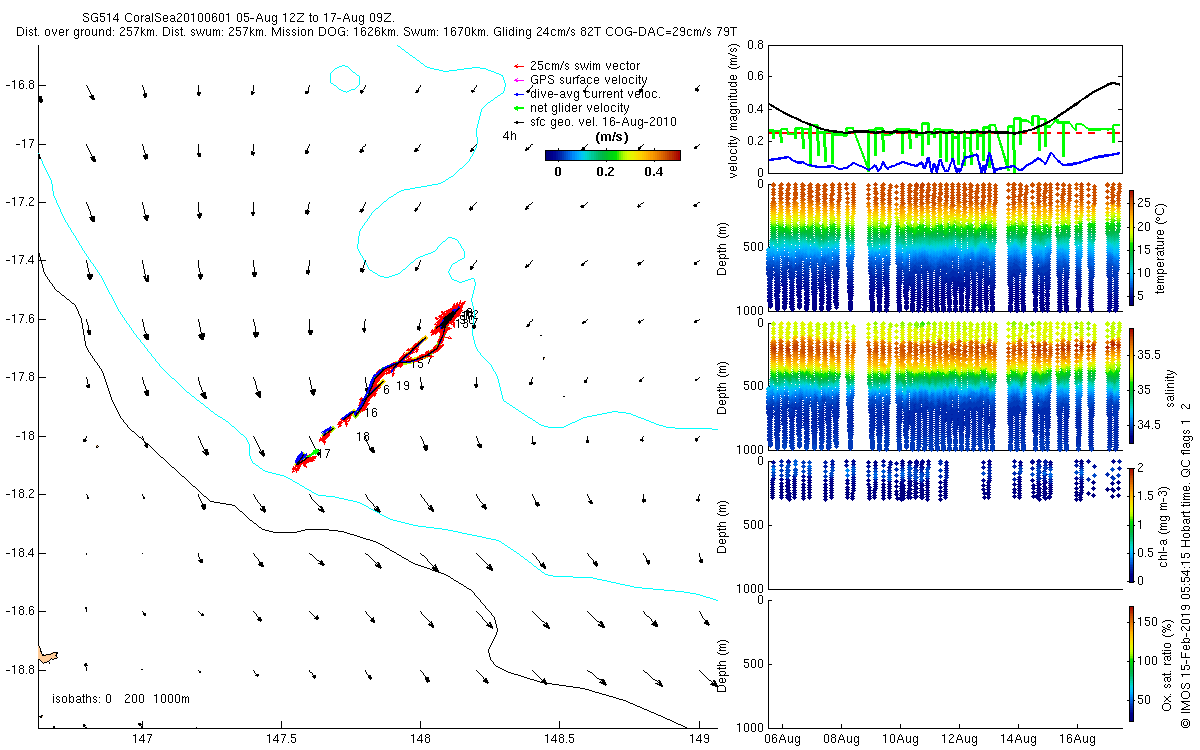
Task: Click the temperature (°C) colorbar
Action: tap(1131, 247)
